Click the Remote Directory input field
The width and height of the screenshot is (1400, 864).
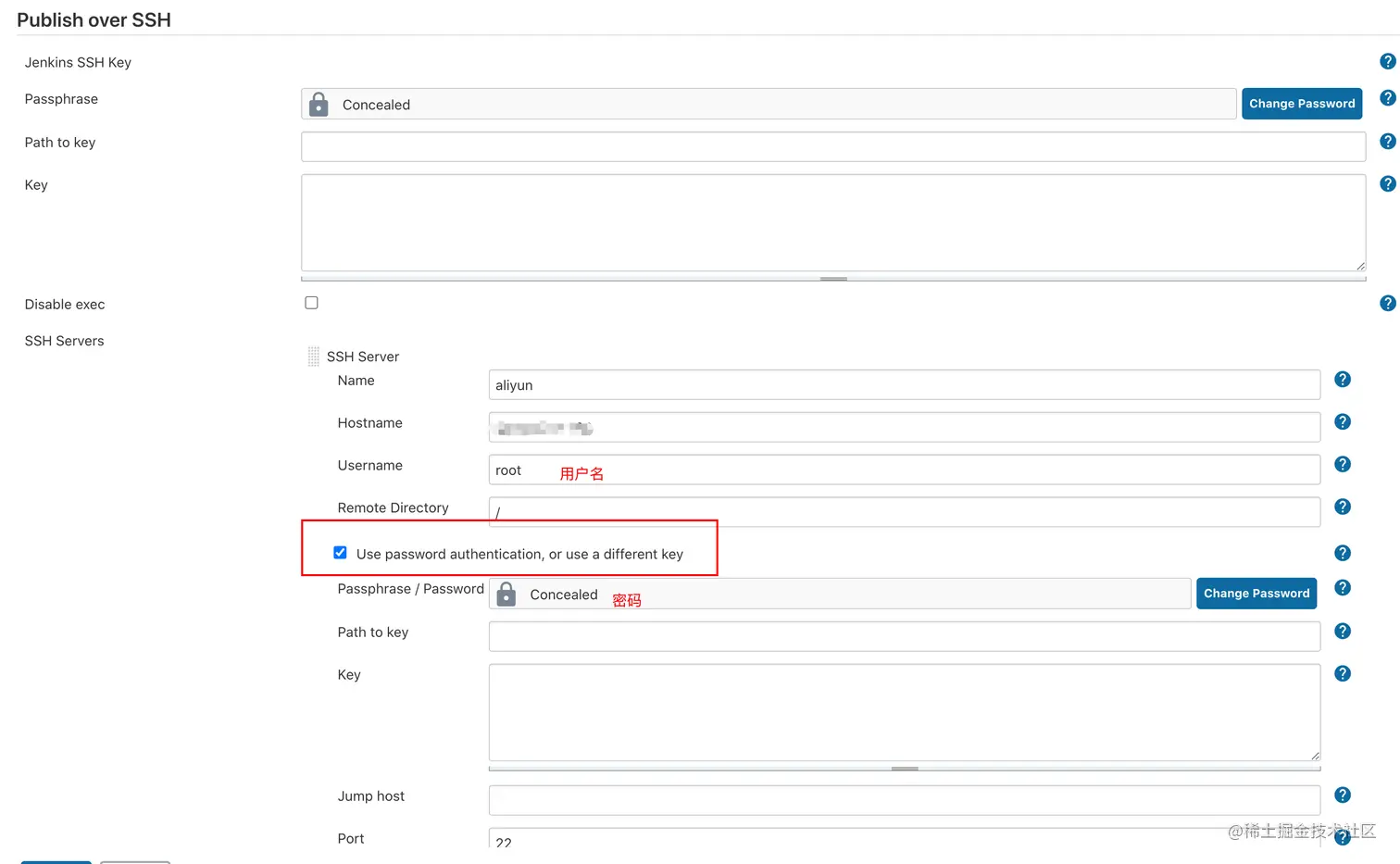click(x=905, y=512)
